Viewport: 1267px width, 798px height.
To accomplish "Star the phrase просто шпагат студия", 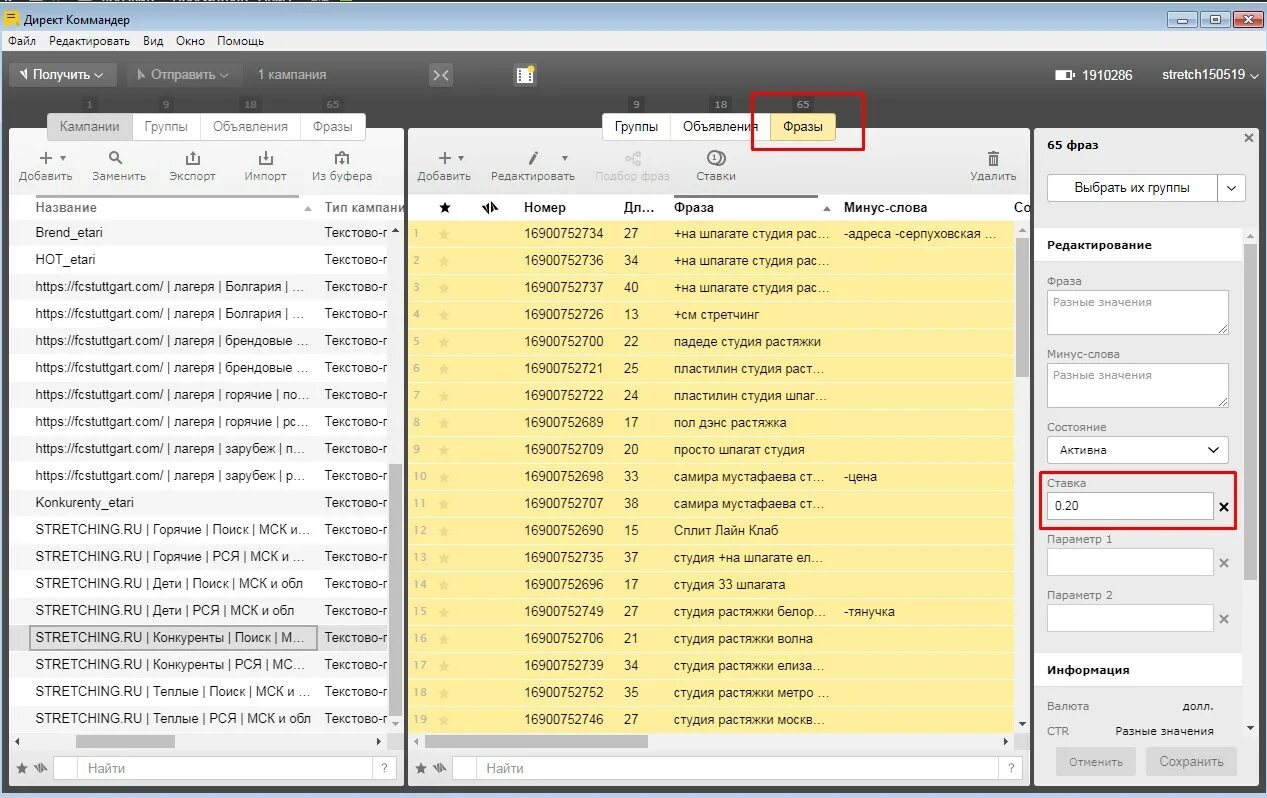I will pos(445,450).
